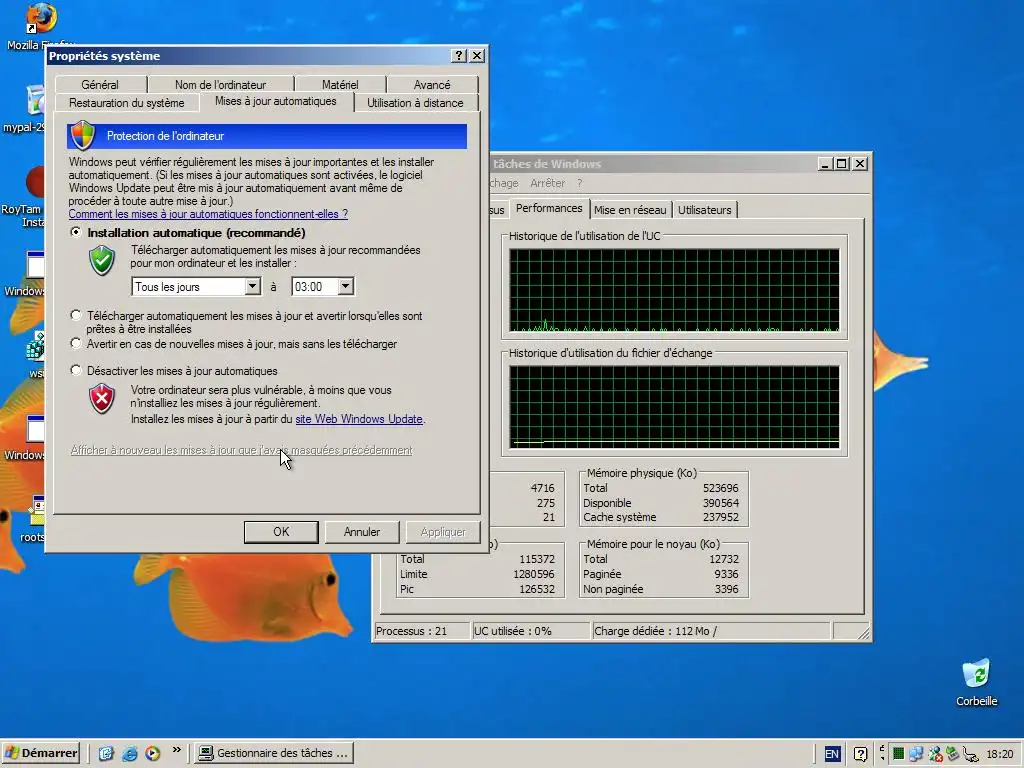Click UC utilisée : 0% status entry

[x=531, y=631]
